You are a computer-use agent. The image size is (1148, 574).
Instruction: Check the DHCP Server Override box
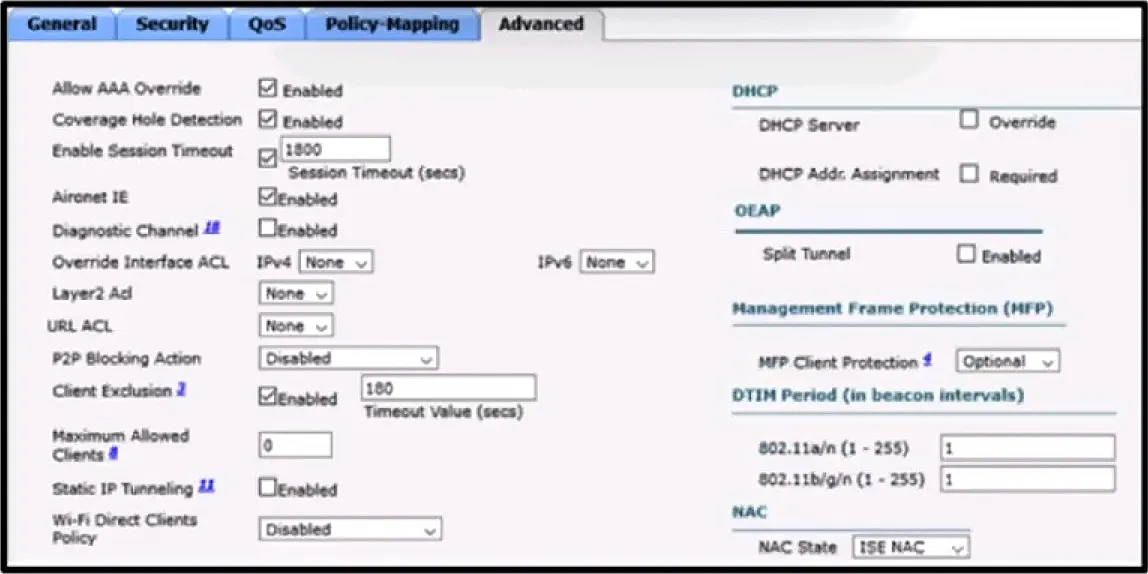point(969,119)
